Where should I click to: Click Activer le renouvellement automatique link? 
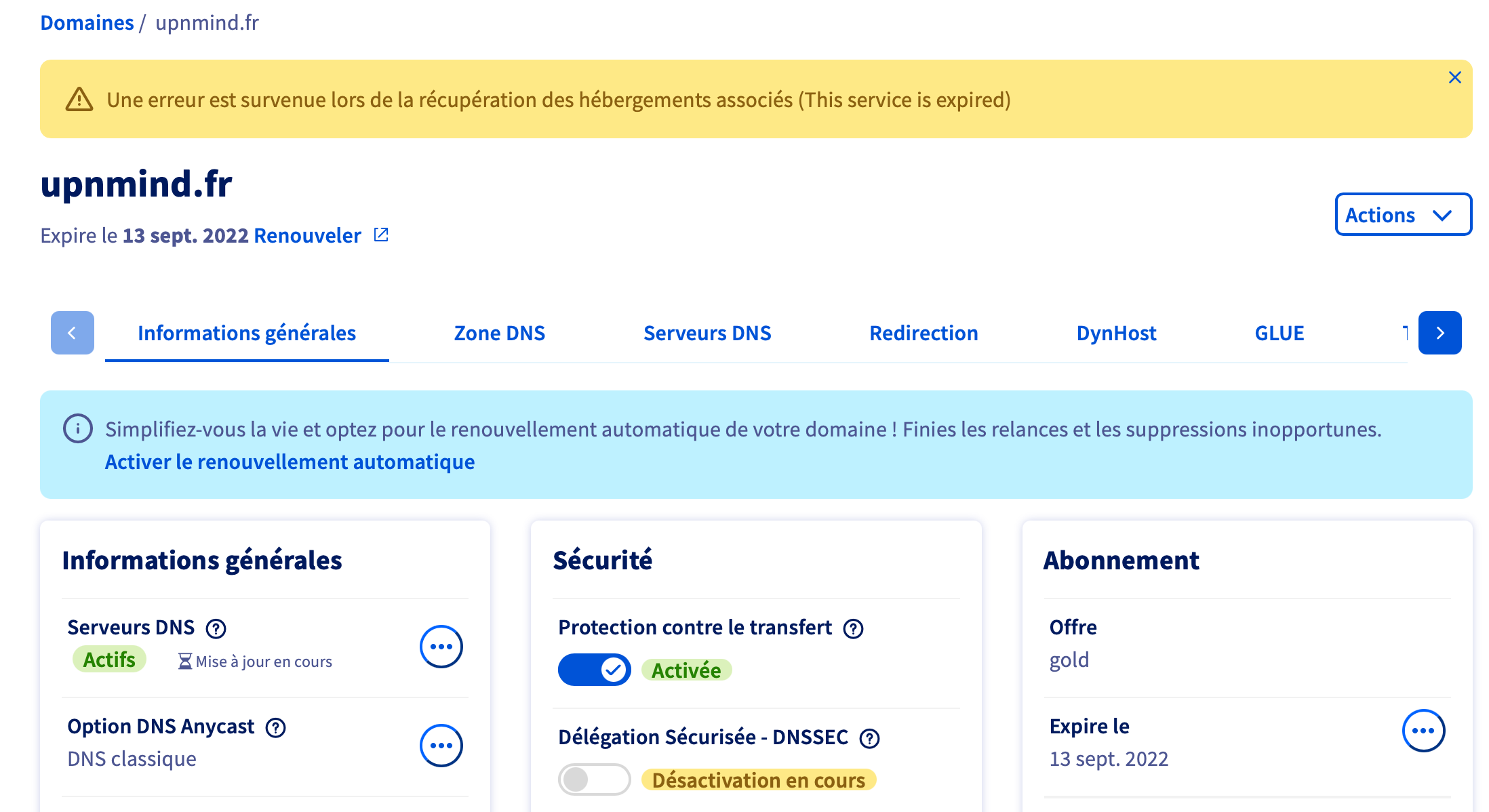point(290,462)
